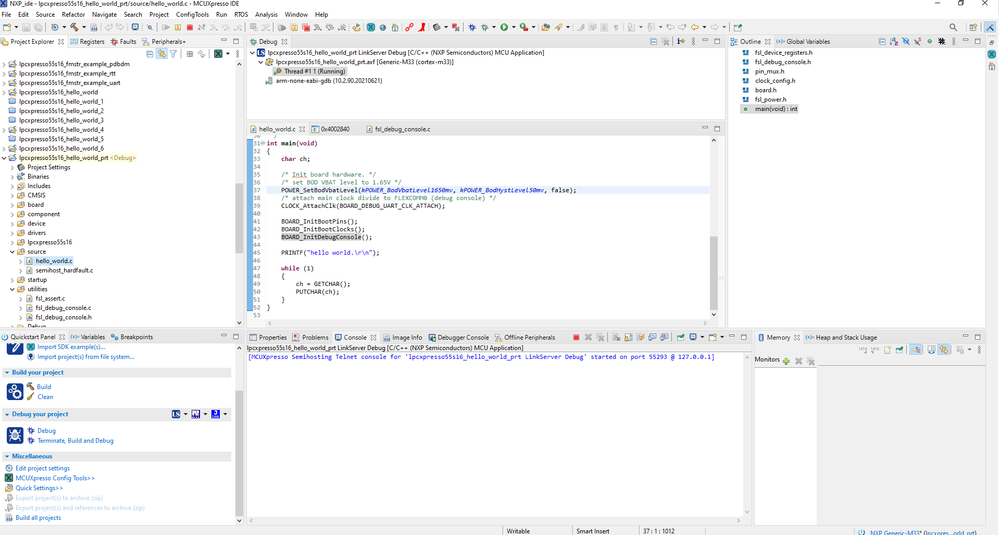This screenshot has width=999, height=535.
Task: Click Import SDK example(s) link
Action: pos(71,347)
